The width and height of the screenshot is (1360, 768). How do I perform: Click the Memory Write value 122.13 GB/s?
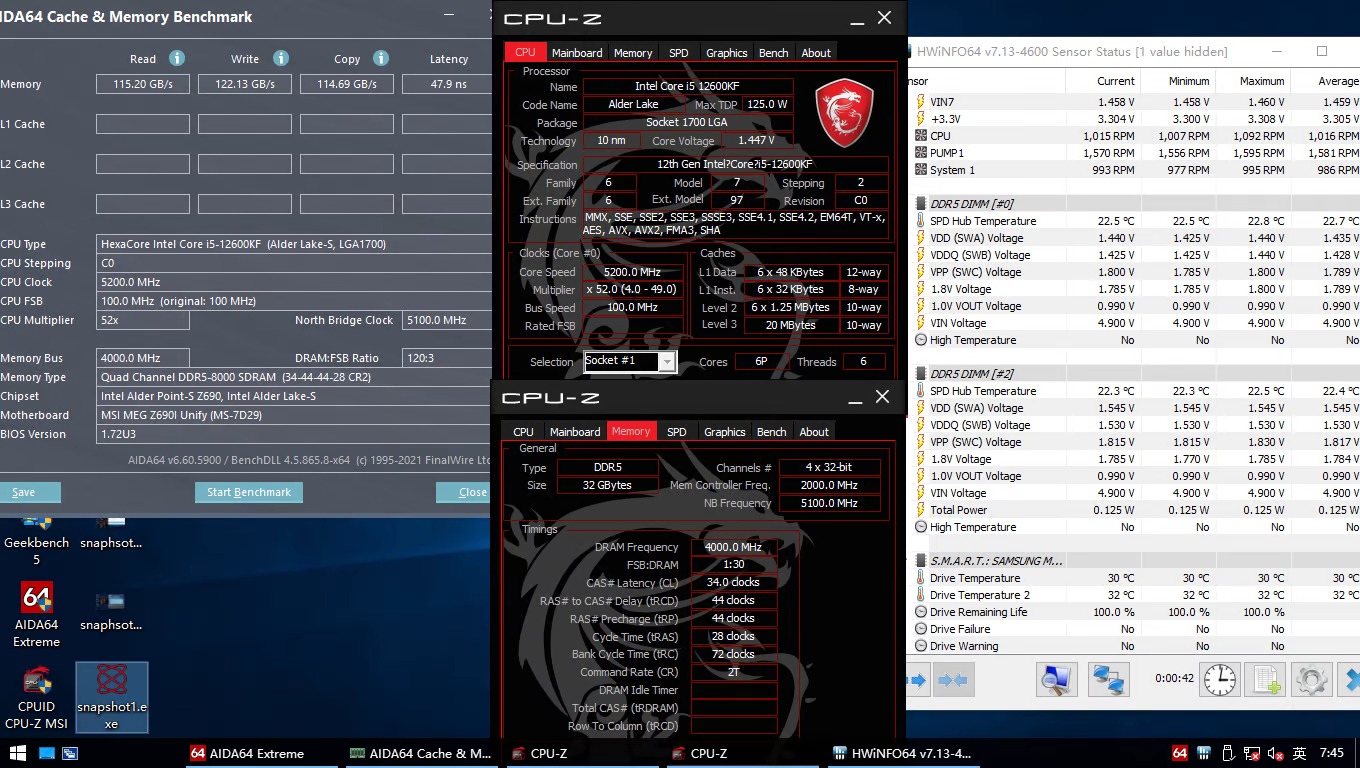[245, 84]
